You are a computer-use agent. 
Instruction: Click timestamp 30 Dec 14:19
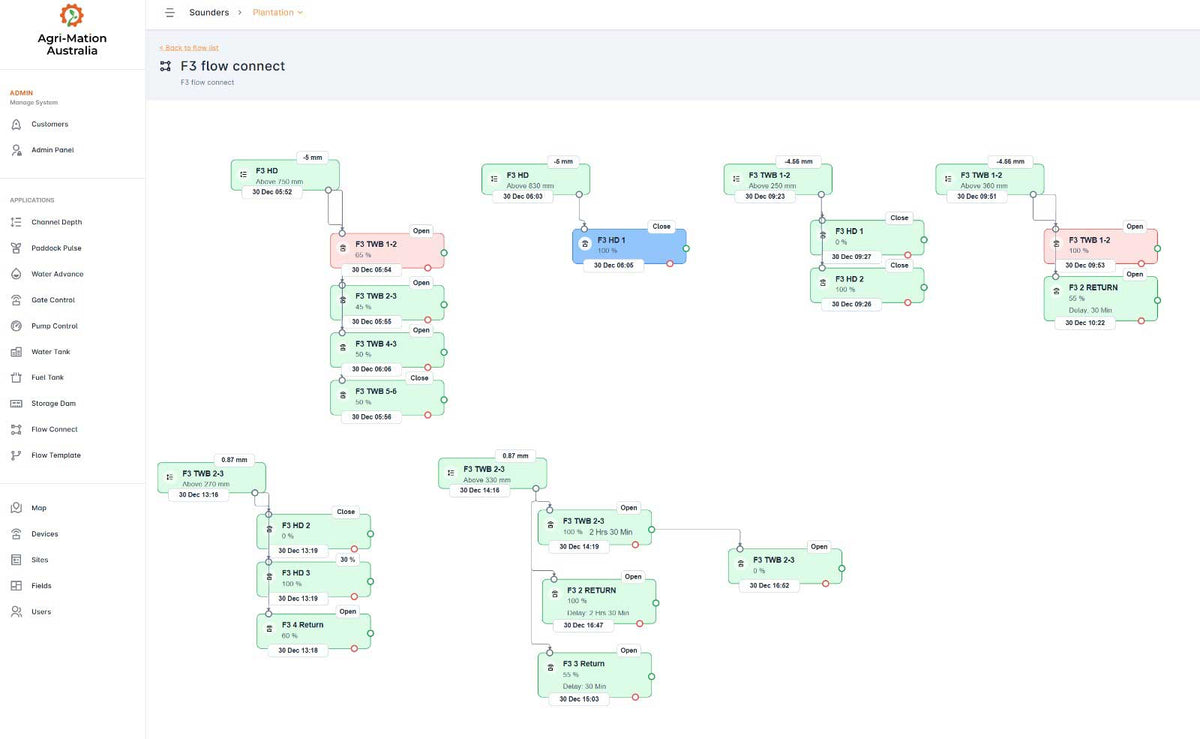579,547
